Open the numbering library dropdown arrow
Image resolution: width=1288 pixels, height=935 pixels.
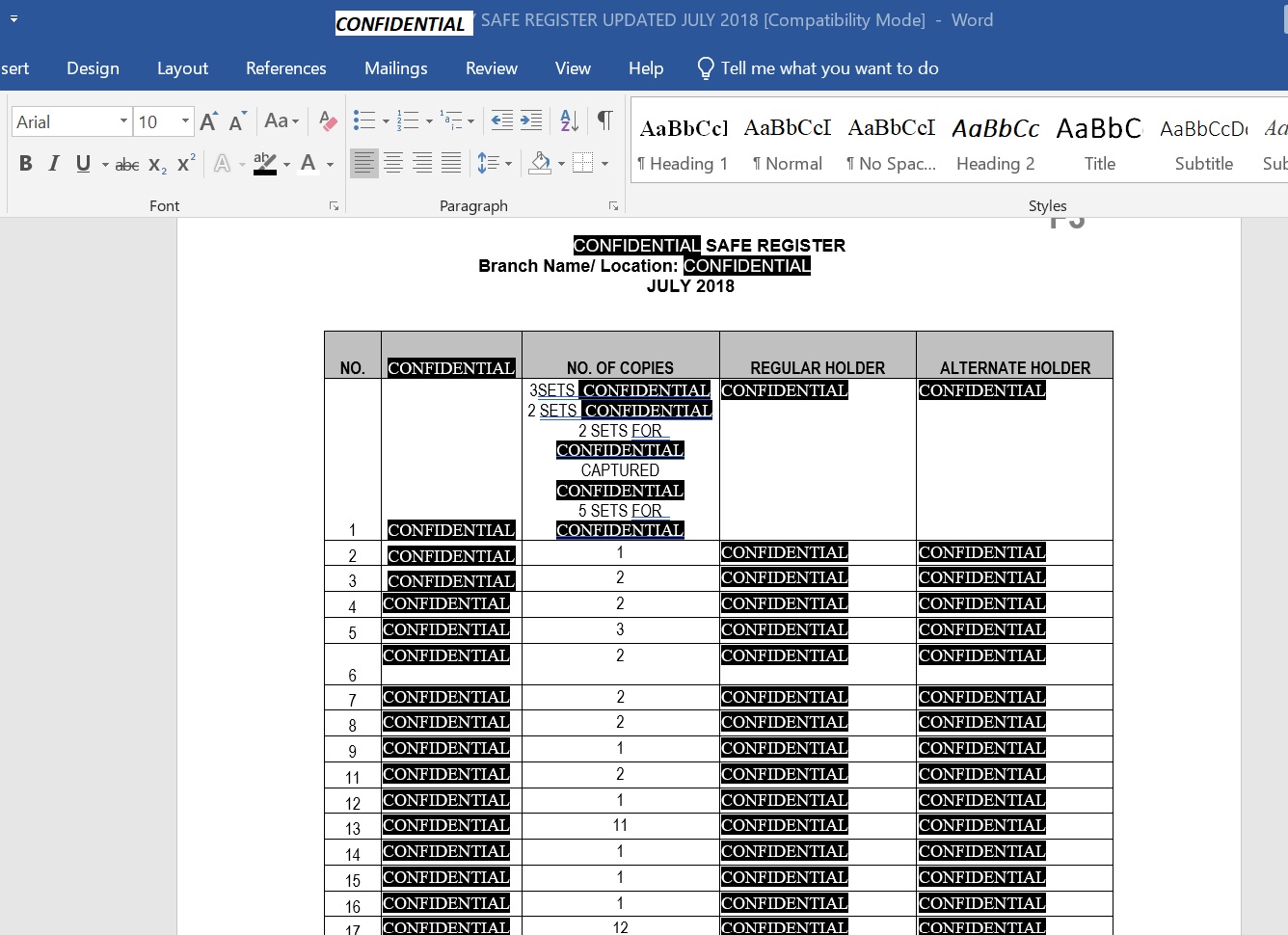click(429, 121)
